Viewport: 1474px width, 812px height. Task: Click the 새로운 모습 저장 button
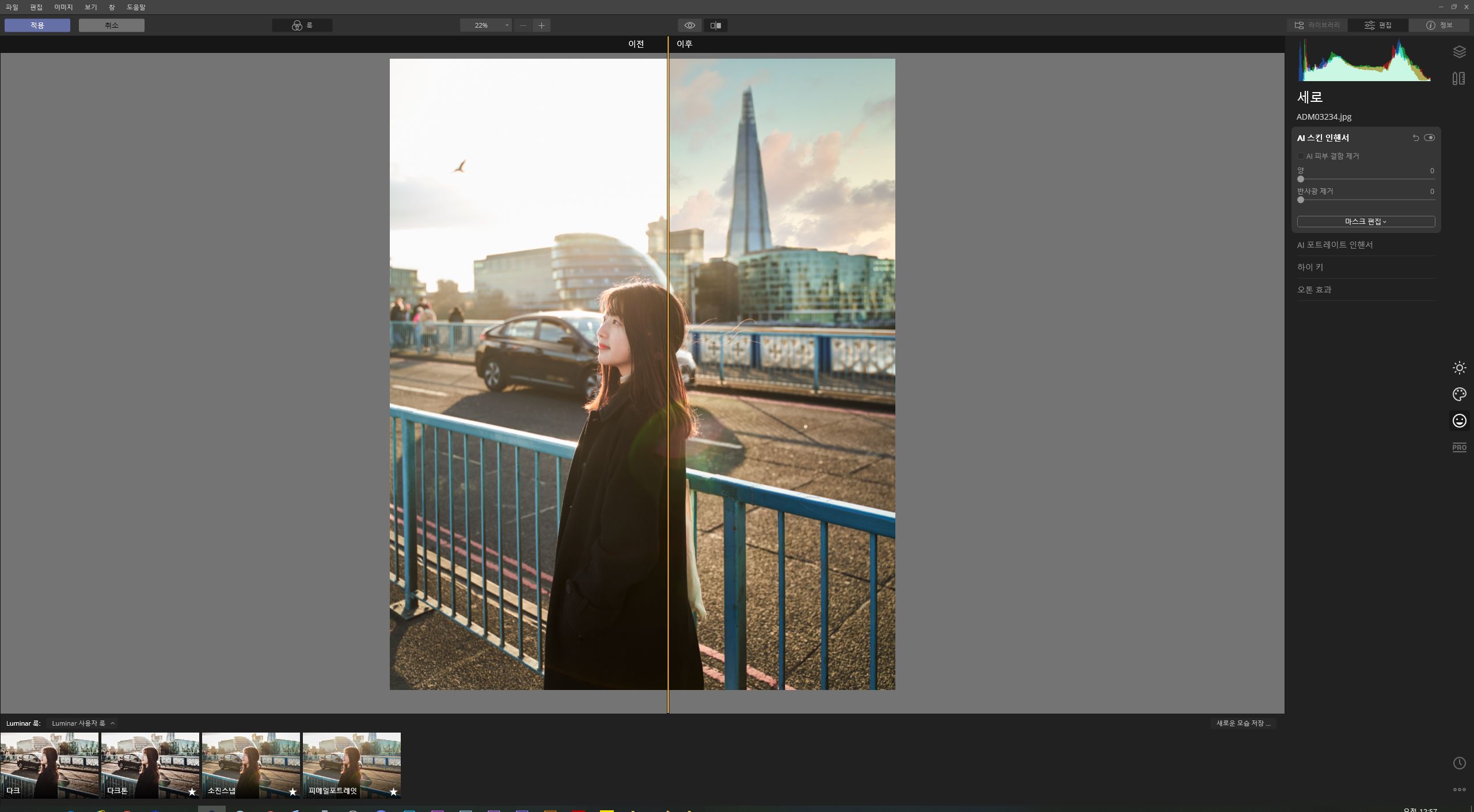1243,723
